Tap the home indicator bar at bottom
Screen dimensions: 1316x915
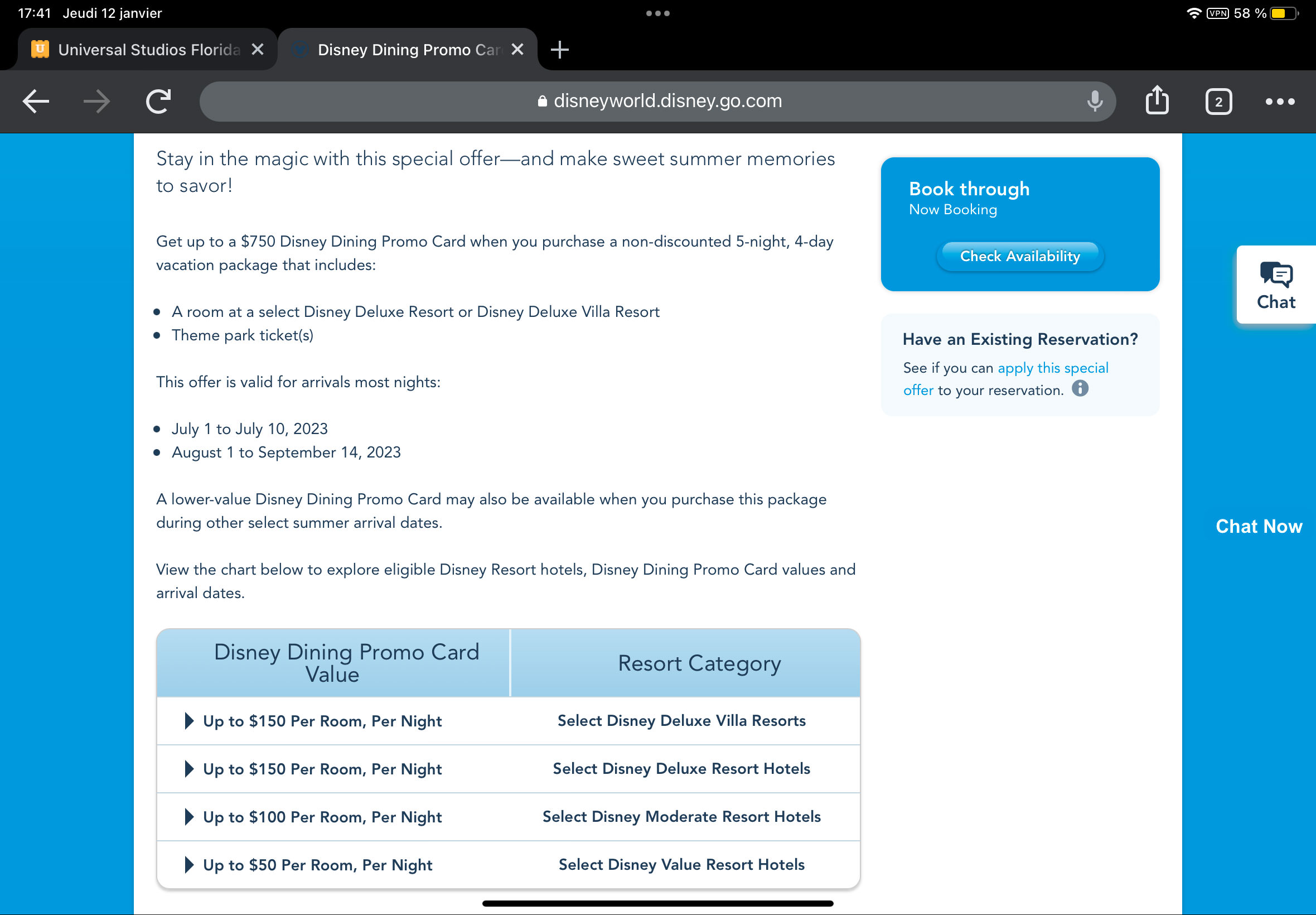pos(657,903)
